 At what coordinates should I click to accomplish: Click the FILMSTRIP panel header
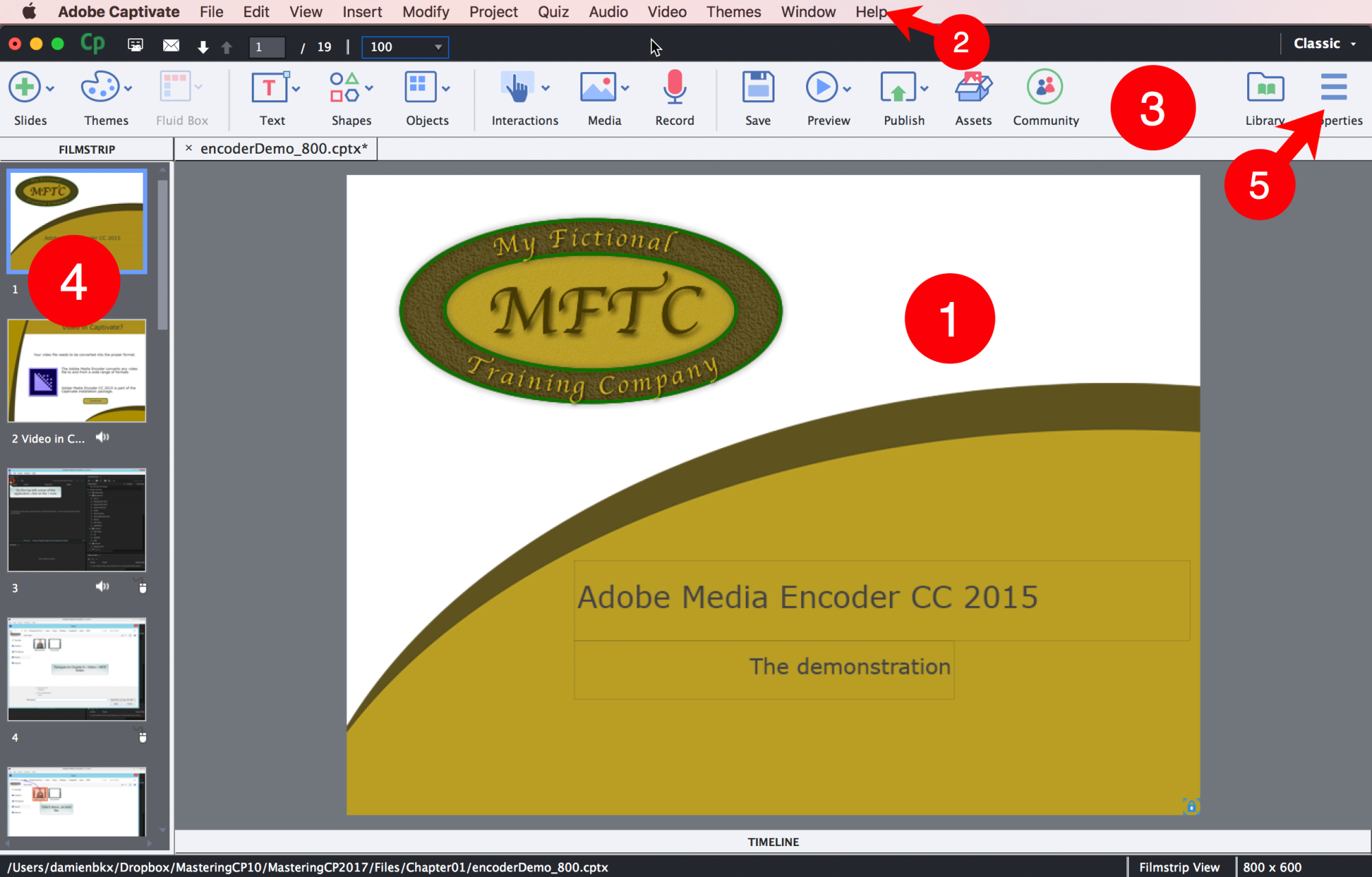click(x=86, y=149)
